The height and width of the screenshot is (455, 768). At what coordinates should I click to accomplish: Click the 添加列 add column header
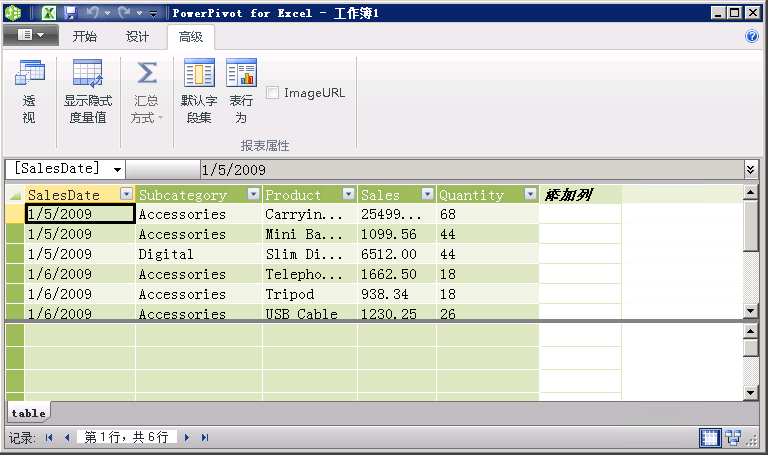tap(580, 194)
